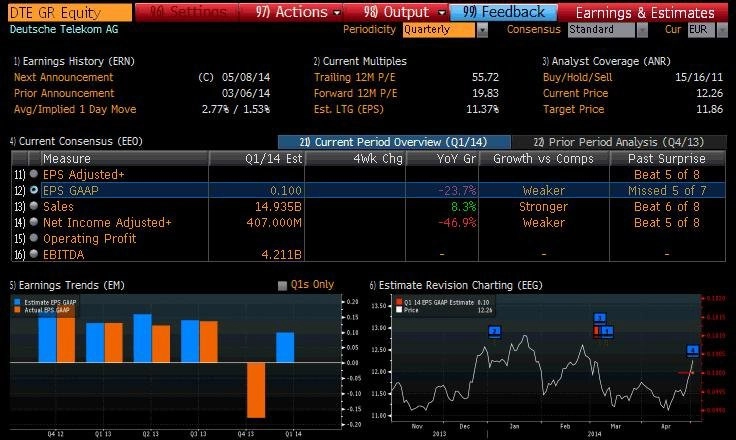The image size is (736, 440).
Task: Select the EPS GAAP radio button
Action: coord(34,190)
